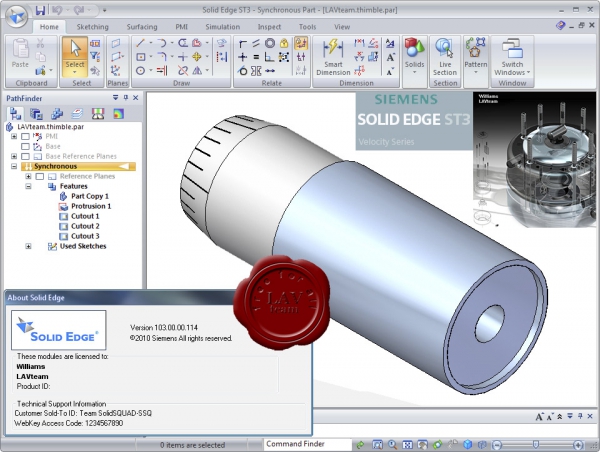
Task: Switch to the Surfacing tab
Action: click(142, 27)
